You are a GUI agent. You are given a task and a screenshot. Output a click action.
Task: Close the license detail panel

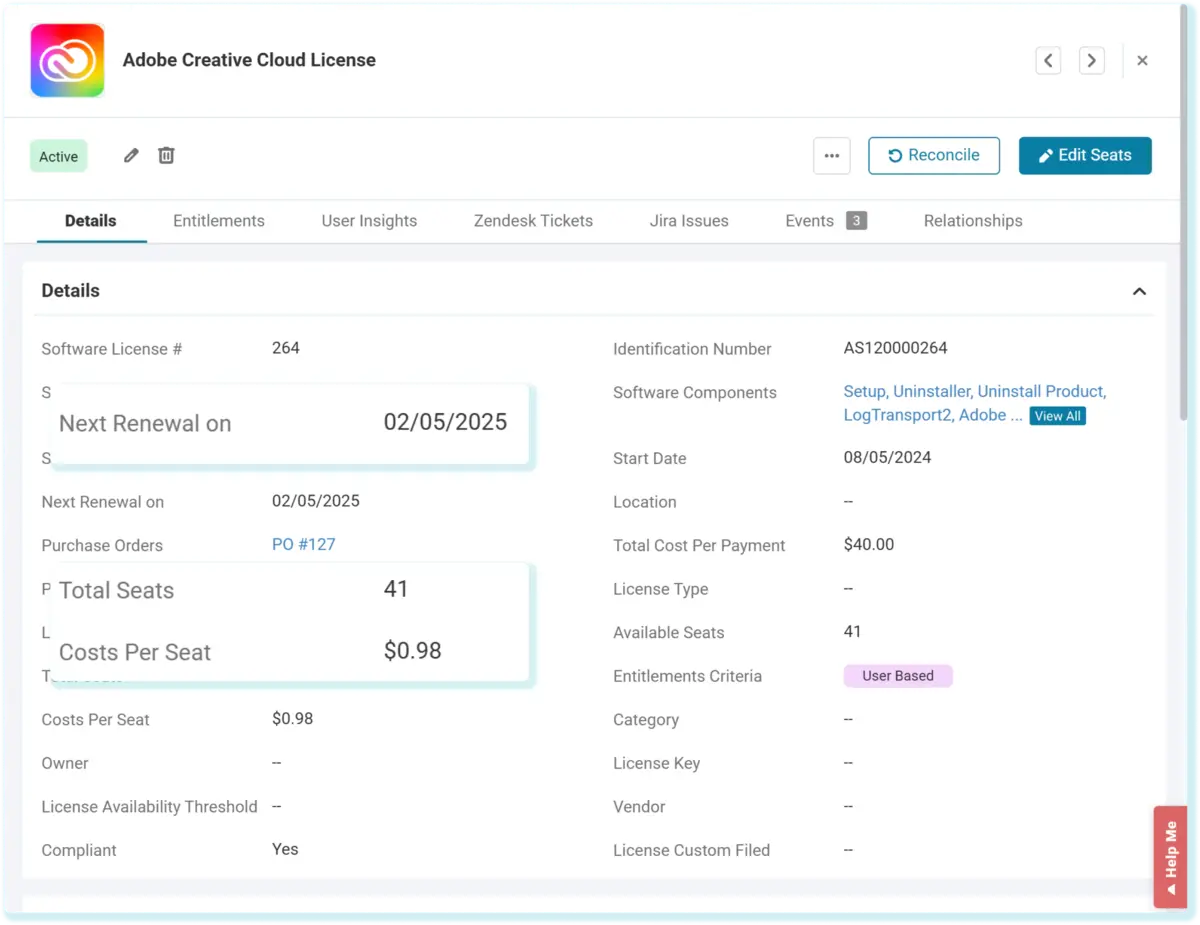(x=1142, y=61)
